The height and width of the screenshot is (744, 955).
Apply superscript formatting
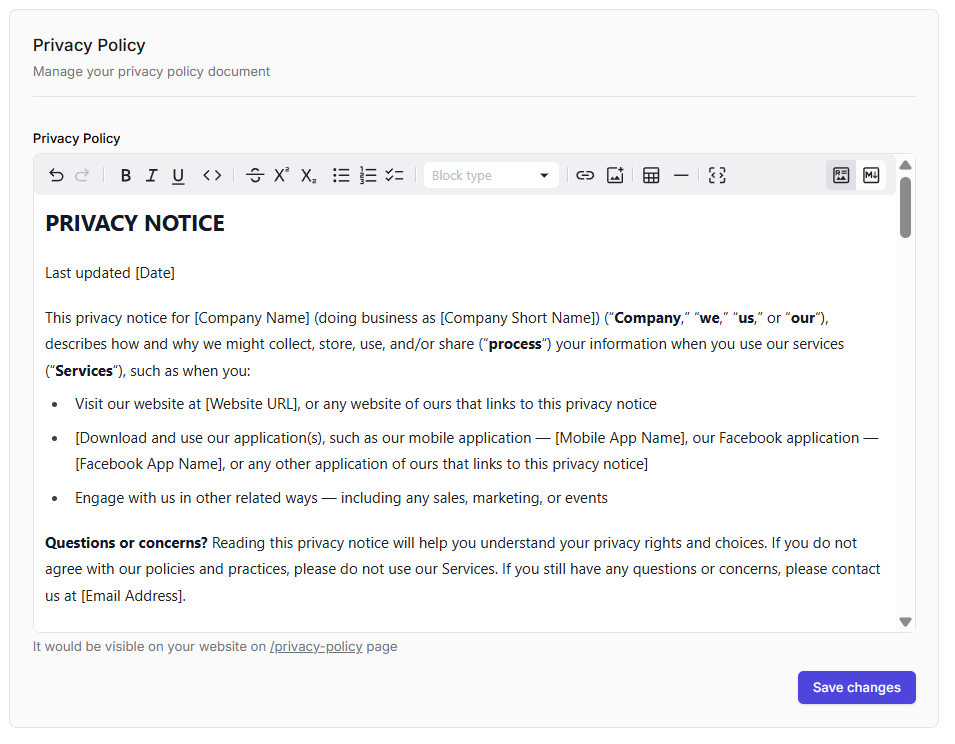click(282, 176)
